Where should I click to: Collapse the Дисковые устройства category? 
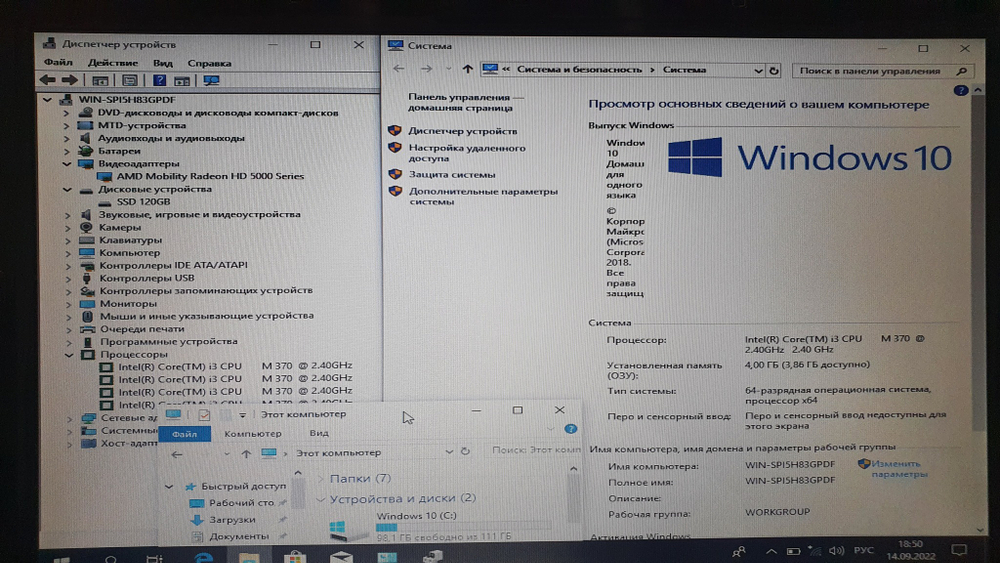(x=67, y=189)
